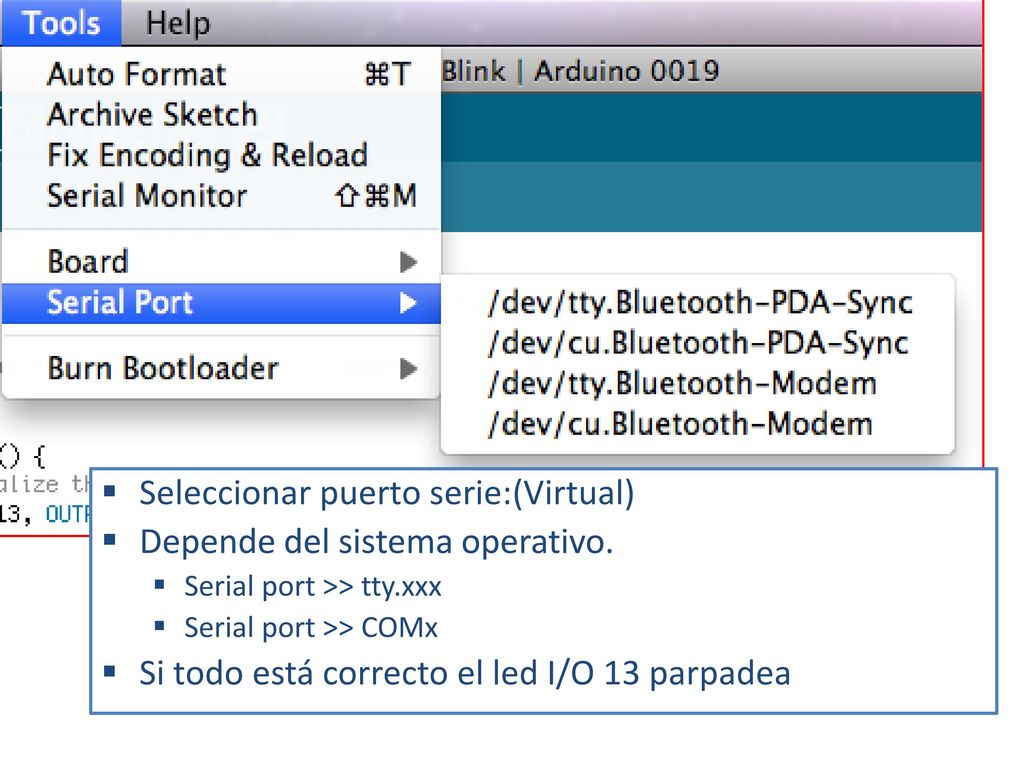The width and height of the screenshot is (1024, 768).
Task: Click the Serial Port submenu arrow
Action: (x=408, y=303)
